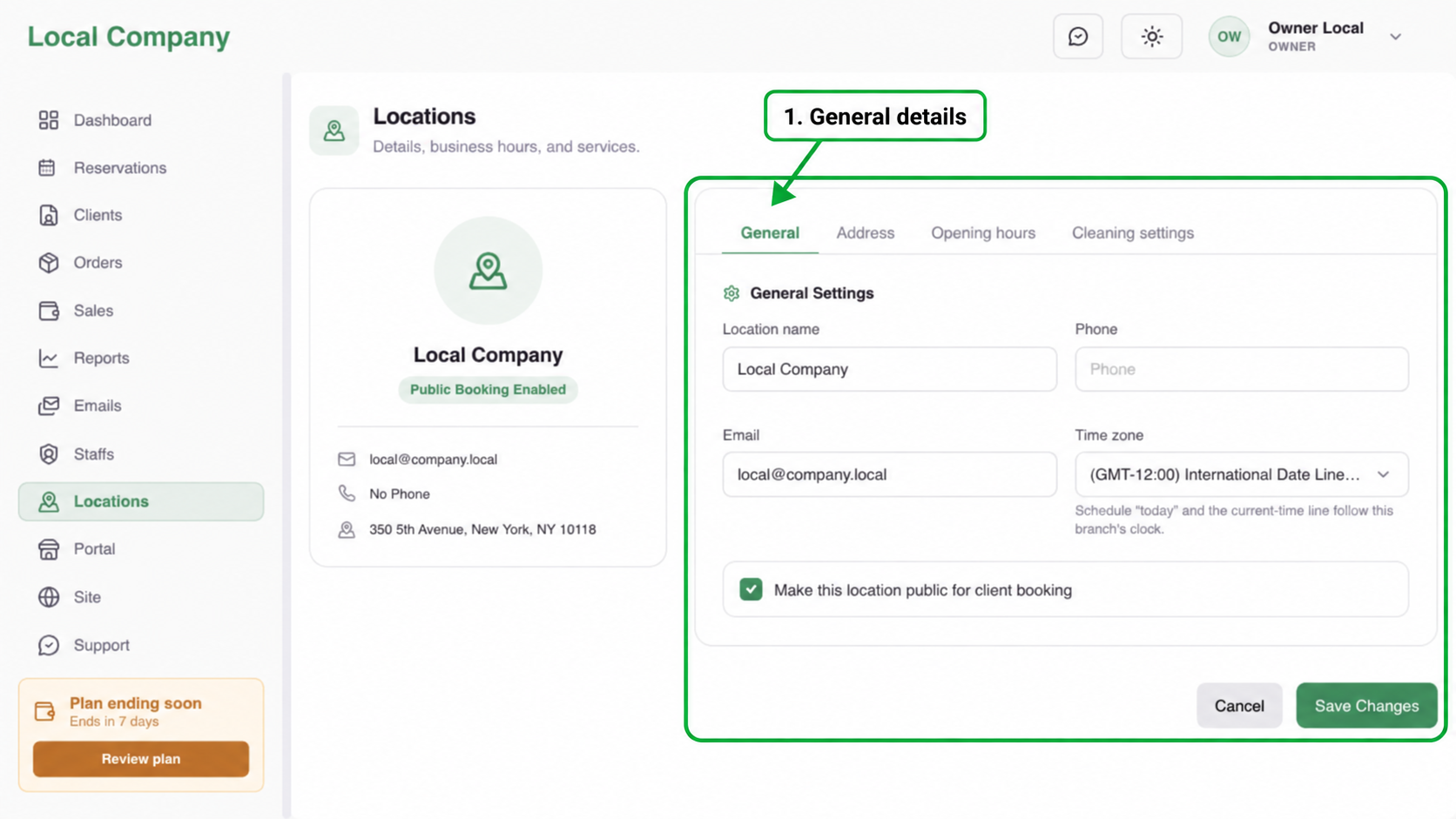The image size is (1456, 819).
Task: Click the Reservations calendar icon
Action: click(48, 168)
